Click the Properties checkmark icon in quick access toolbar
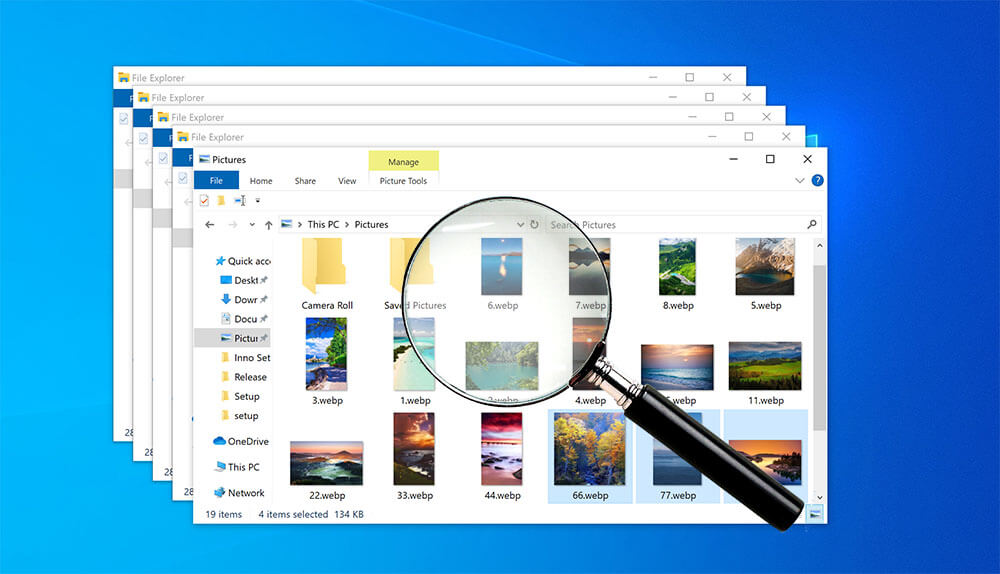 click(x=204, y=201)
